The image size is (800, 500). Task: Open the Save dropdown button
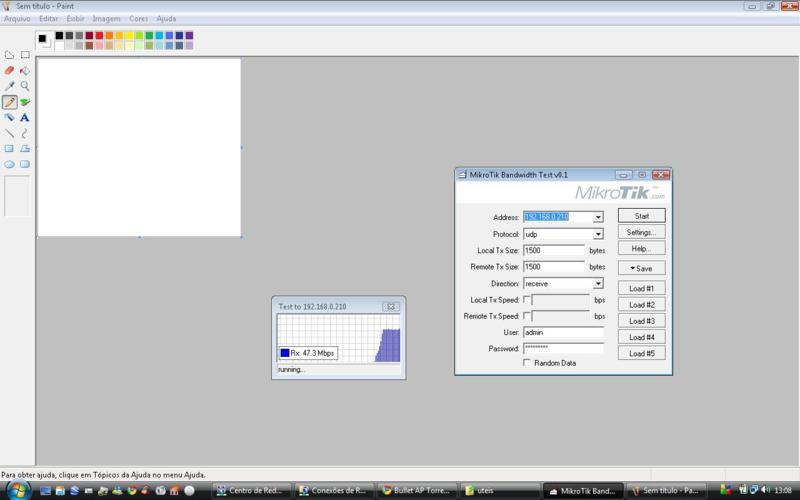pos(641,268)
